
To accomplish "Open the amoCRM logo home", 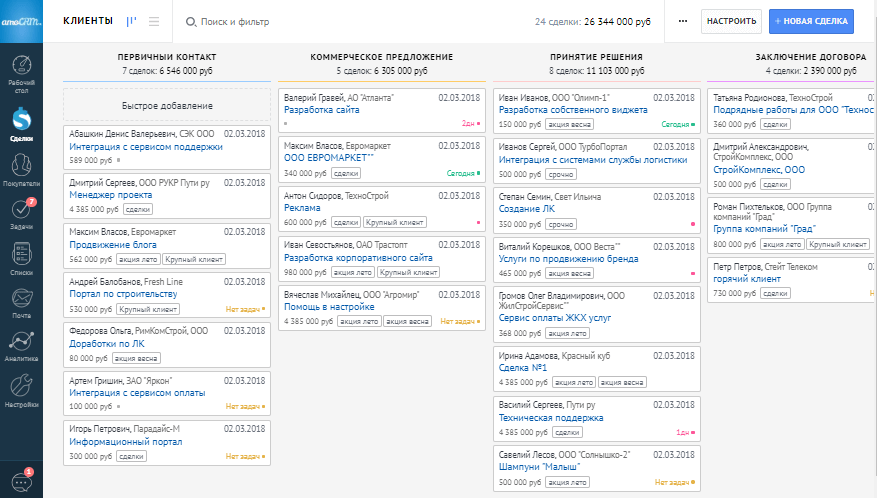I will [21, 21].
